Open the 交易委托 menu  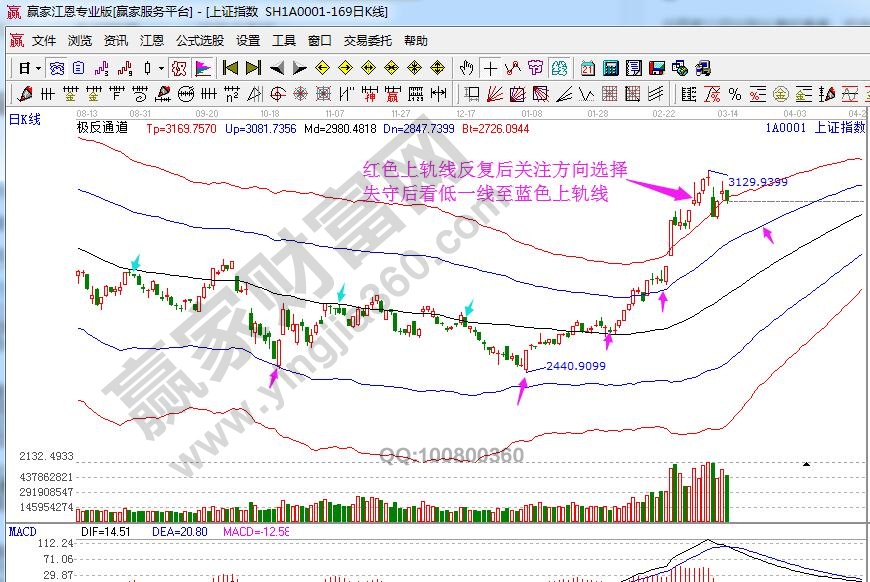[x=368, y=41]
